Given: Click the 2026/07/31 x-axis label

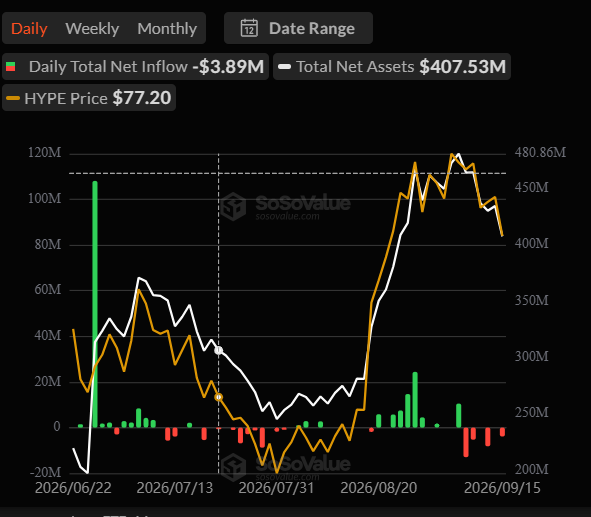Looking at the screenshot, I should click(x=276, y=488).
